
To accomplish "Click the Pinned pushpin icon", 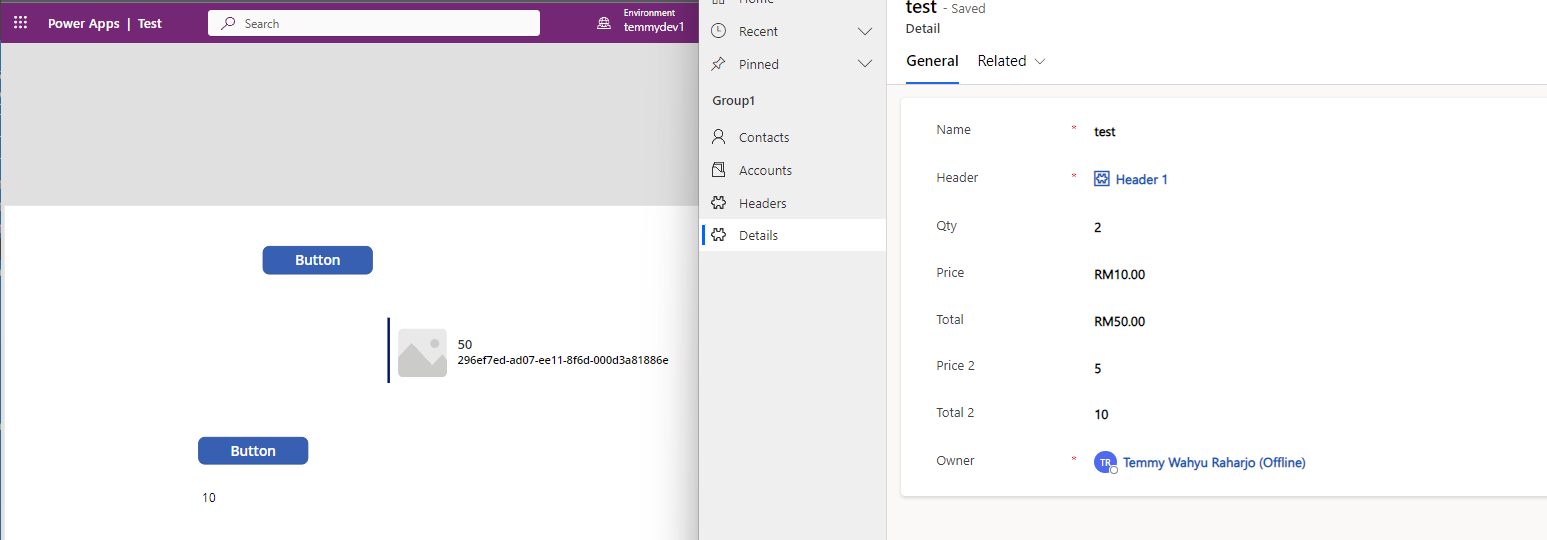I will pyautogui.click(x=718, y=64).
